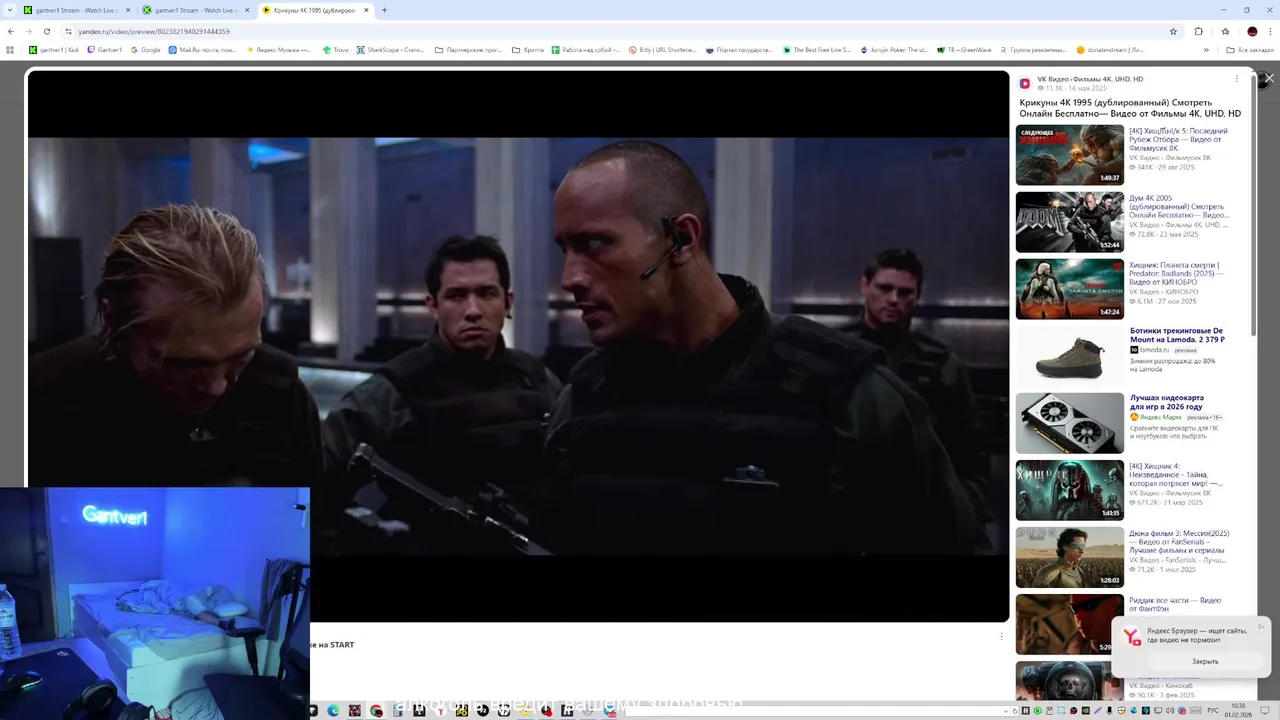1280x720 pixels.
Task: Open the Bitly URL Shortener bookmark
Action: point(663,49)
